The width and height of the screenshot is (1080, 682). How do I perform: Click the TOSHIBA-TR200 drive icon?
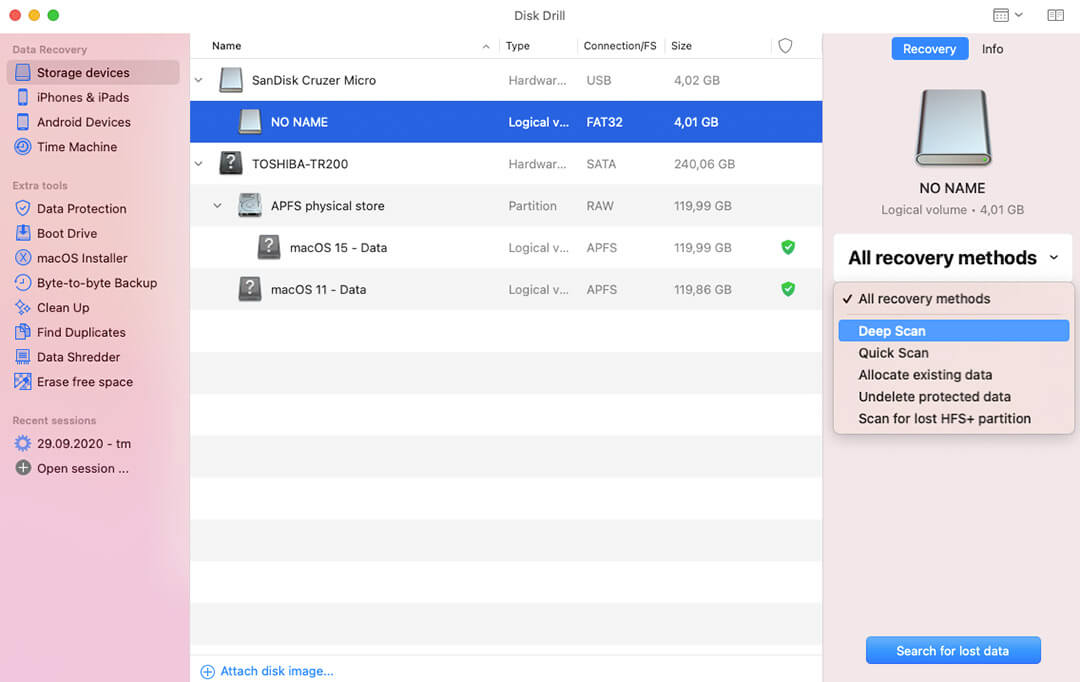231,163
